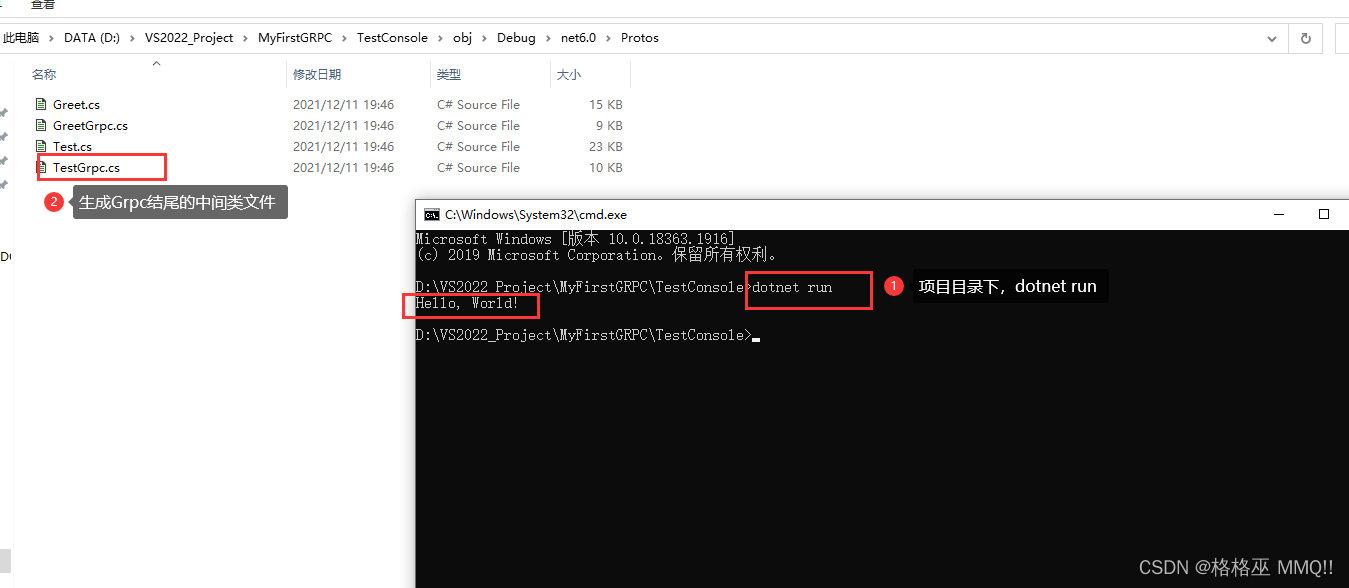1349x588 pixels.
Task: Expand the chevron after TestConsole
Action: pyautogui.click(x=440, y=38)
